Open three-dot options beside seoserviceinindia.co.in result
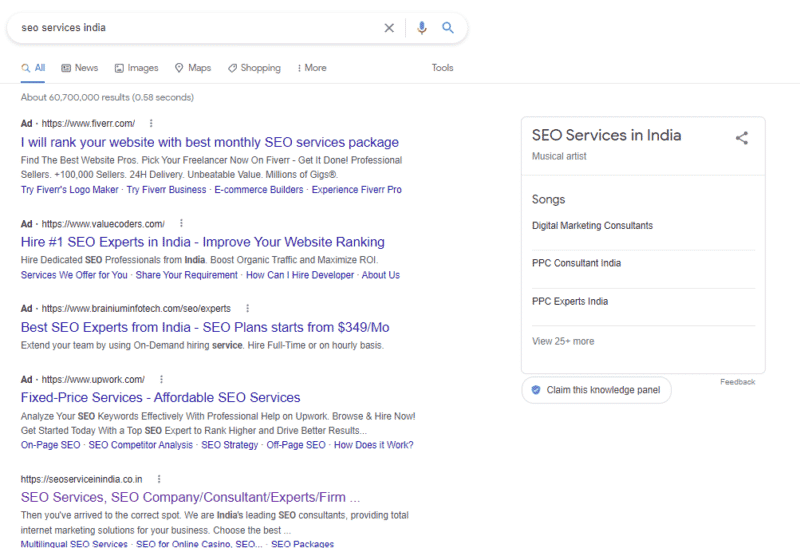The image size is (800, 548). (158, 479)
